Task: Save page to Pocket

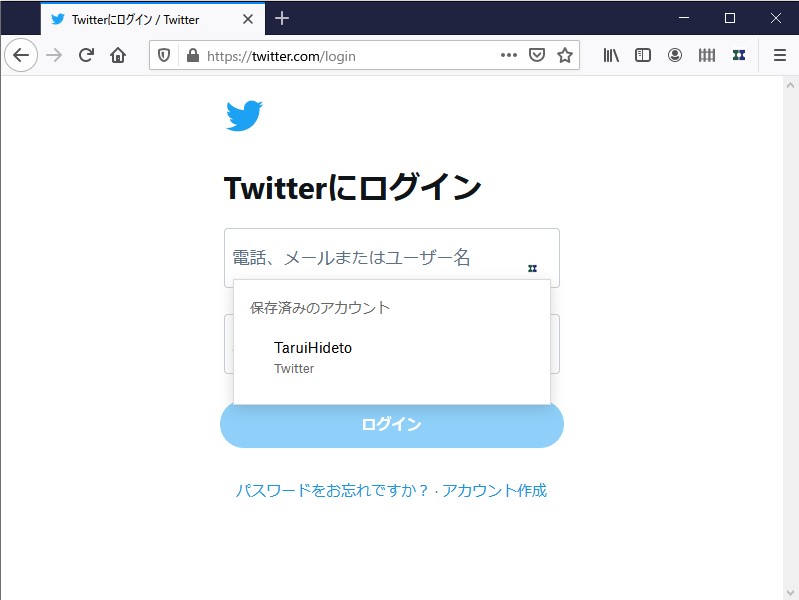Action: [537, 55]
